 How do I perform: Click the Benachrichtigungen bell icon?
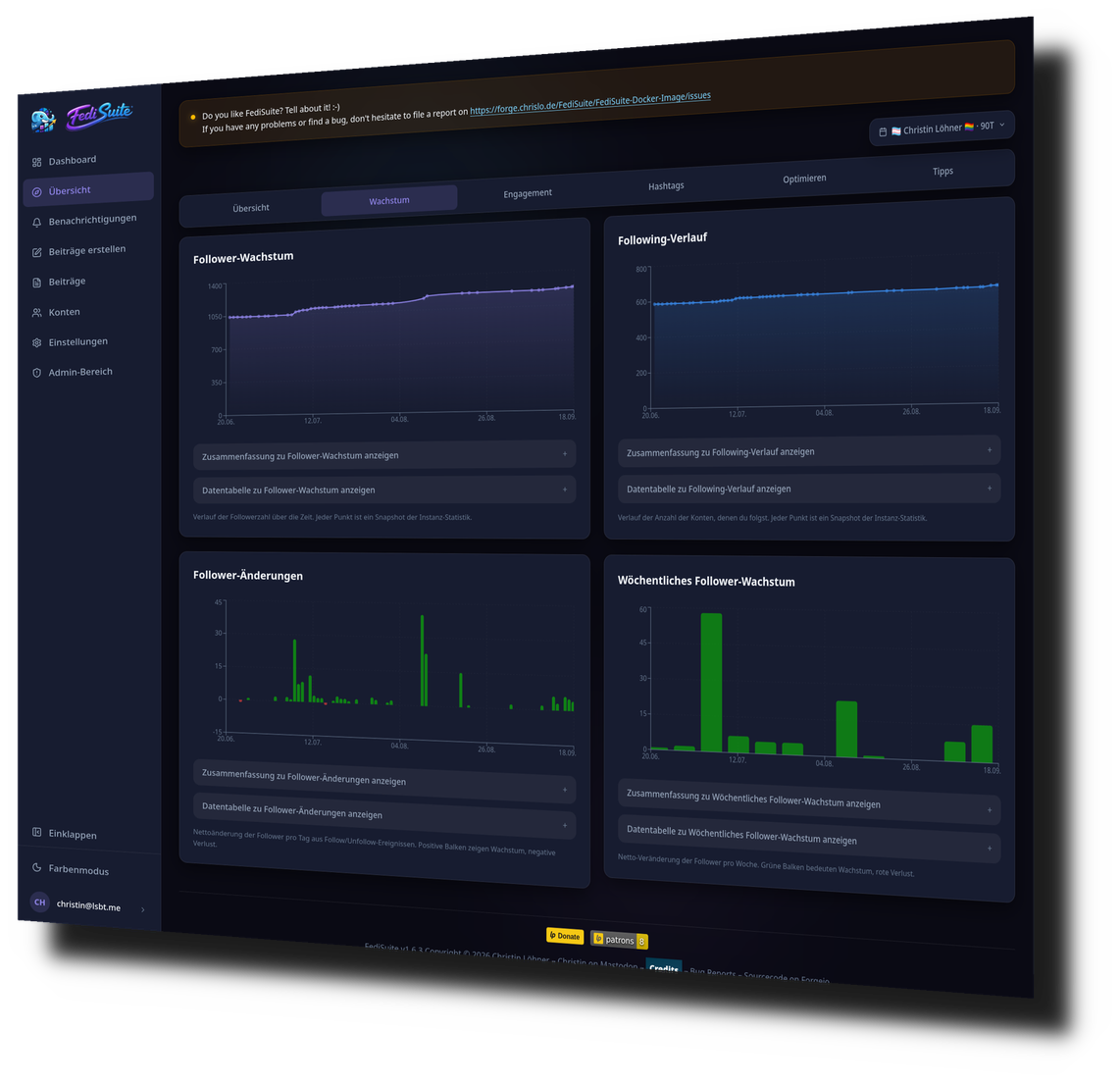[x=36, y=222]
